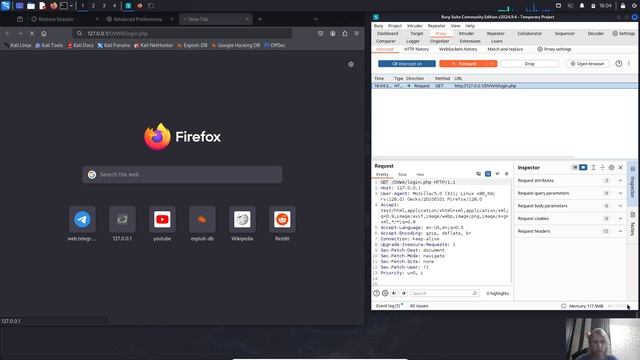Go to previous search match arrow
Screen dimensions: 640x360
coord(394,293)
